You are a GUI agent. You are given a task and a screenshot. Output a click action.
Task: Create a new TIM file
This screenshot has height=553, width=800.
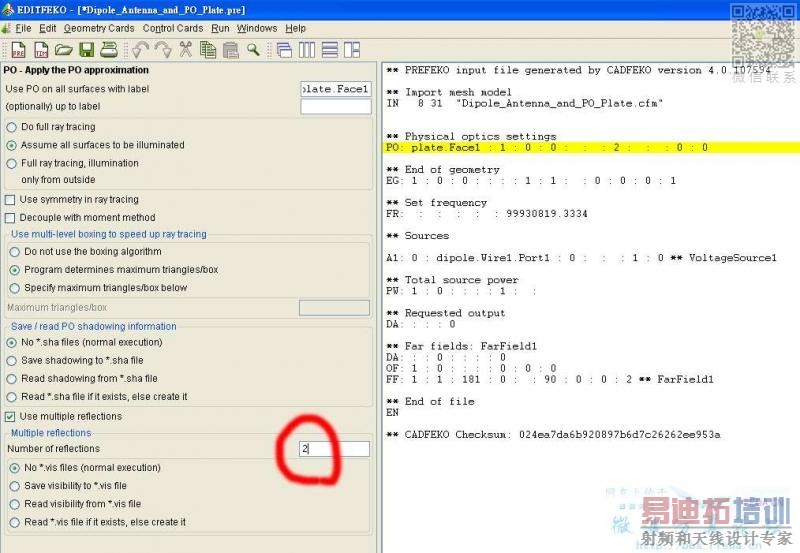41,50
